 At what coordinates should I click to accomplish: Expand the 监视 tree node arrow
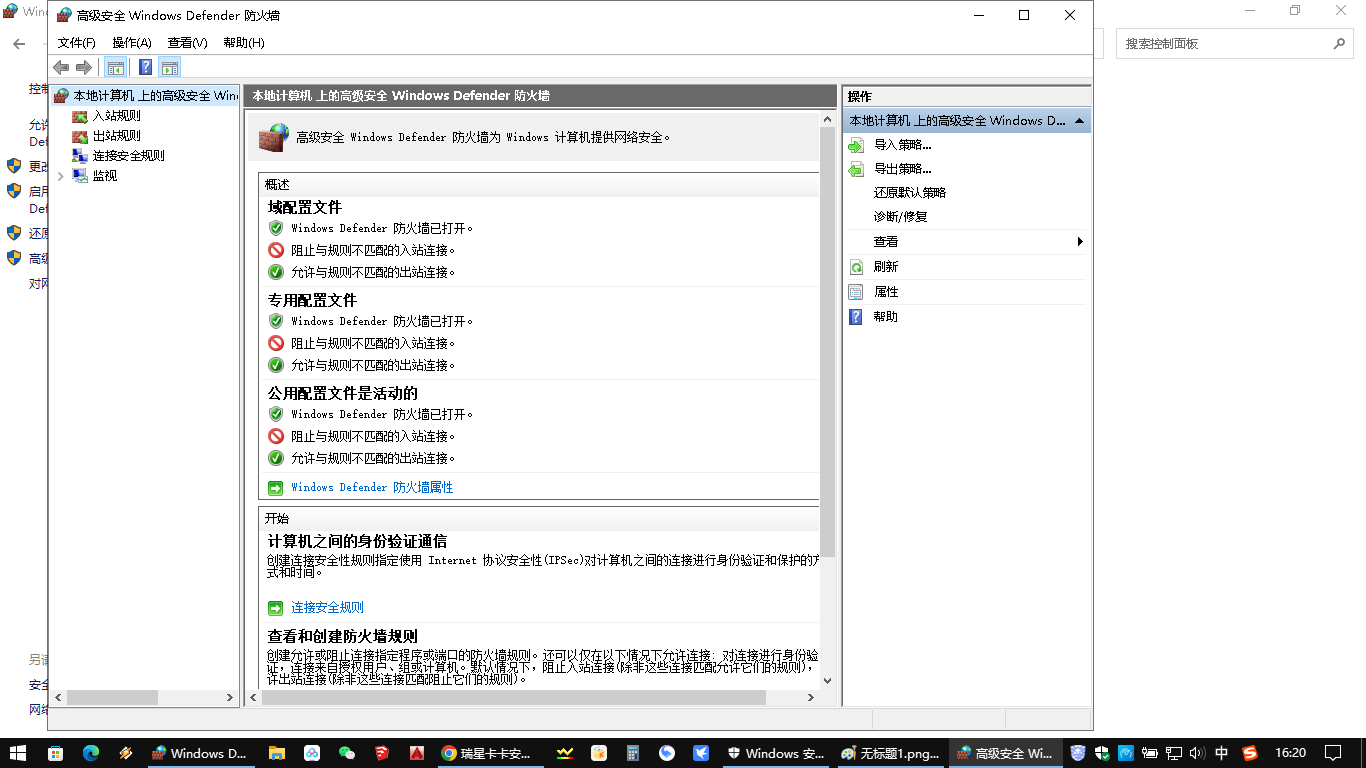click(61, 176)
